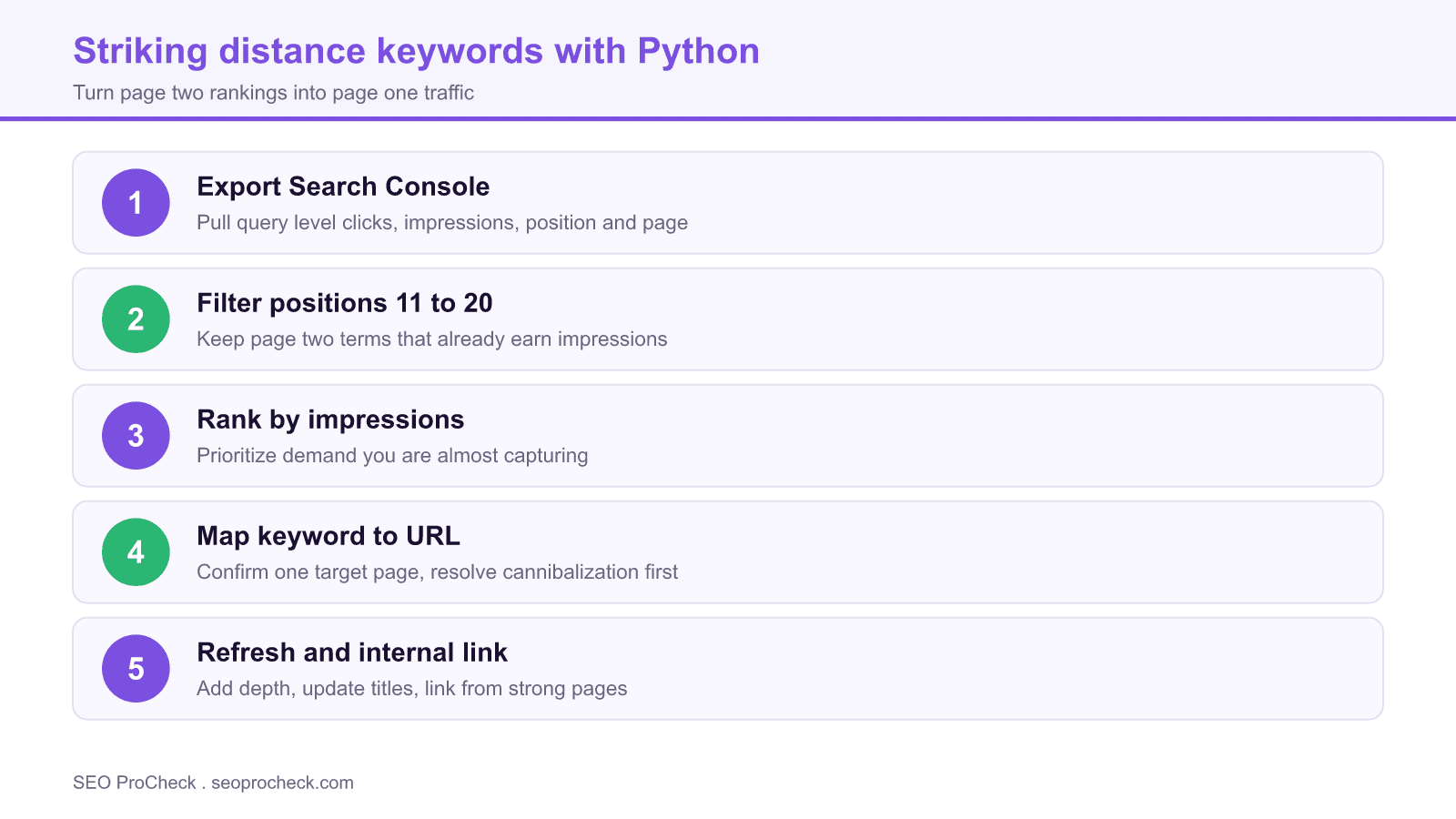The image size is (1456, 819).
Task: Click the purple number 1 step circle
Action: [x=136, y=203]
